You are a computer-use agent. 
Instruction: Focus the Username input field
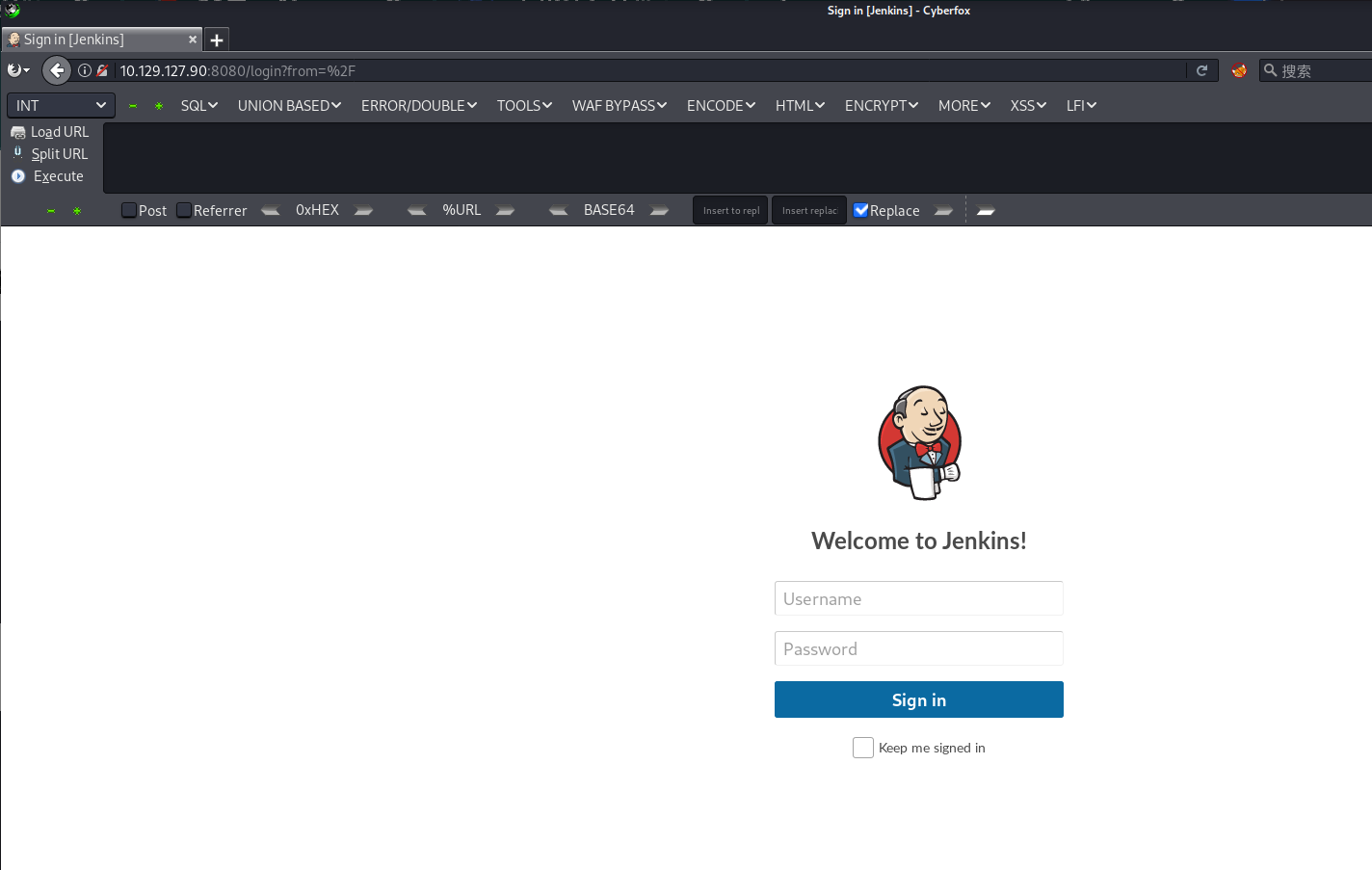click(x=918, y=598)
